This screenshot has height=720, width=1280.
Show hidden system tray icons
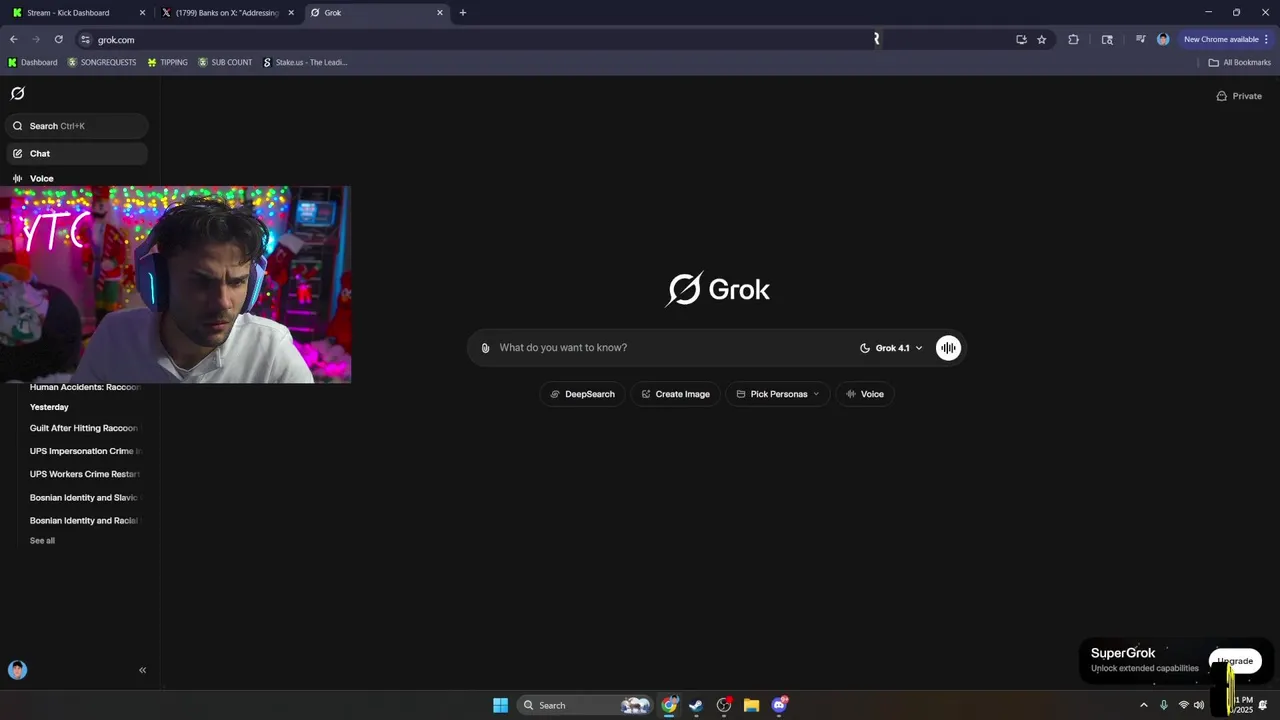point(1144,705)
